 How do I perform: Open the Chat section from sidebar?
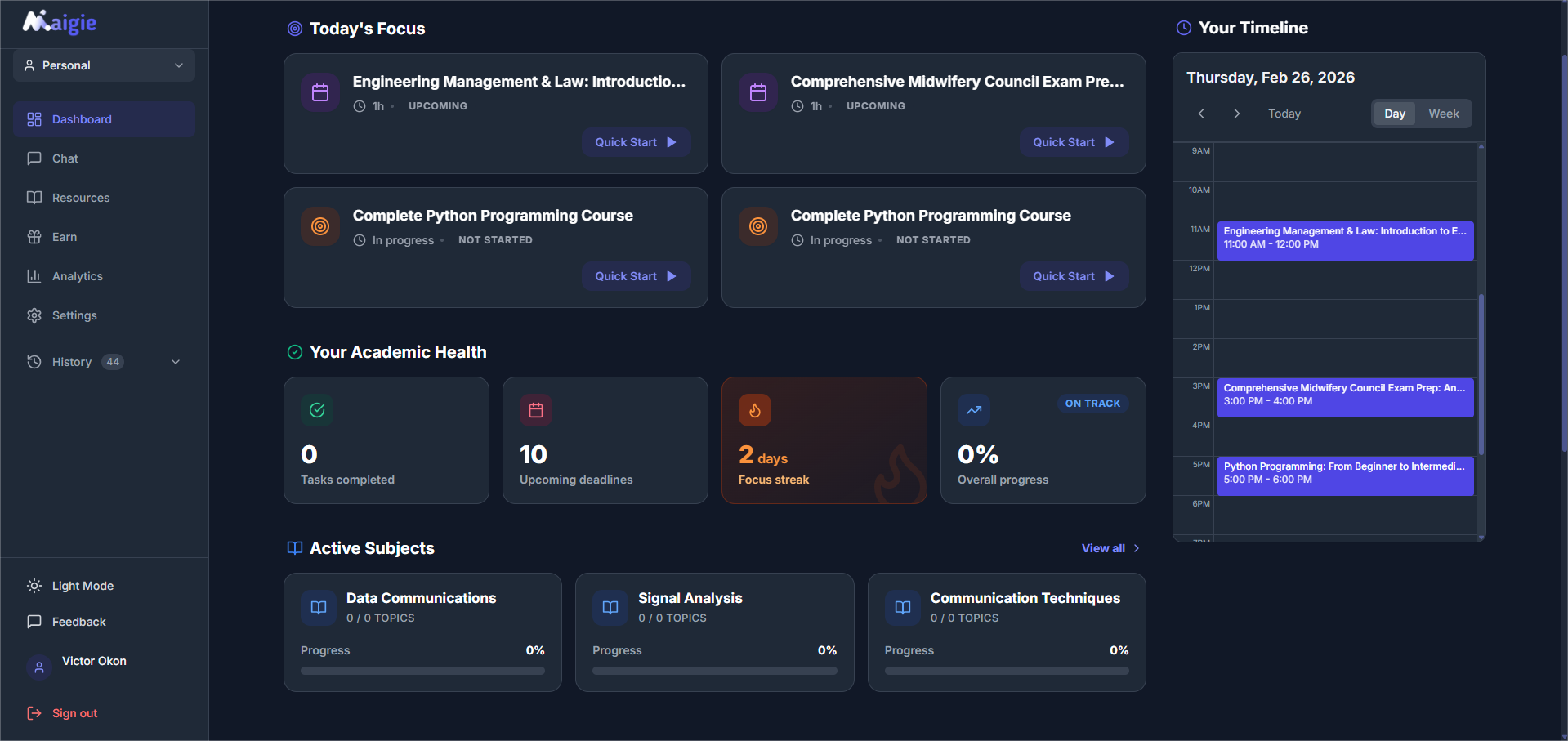(x=64, y=158)
